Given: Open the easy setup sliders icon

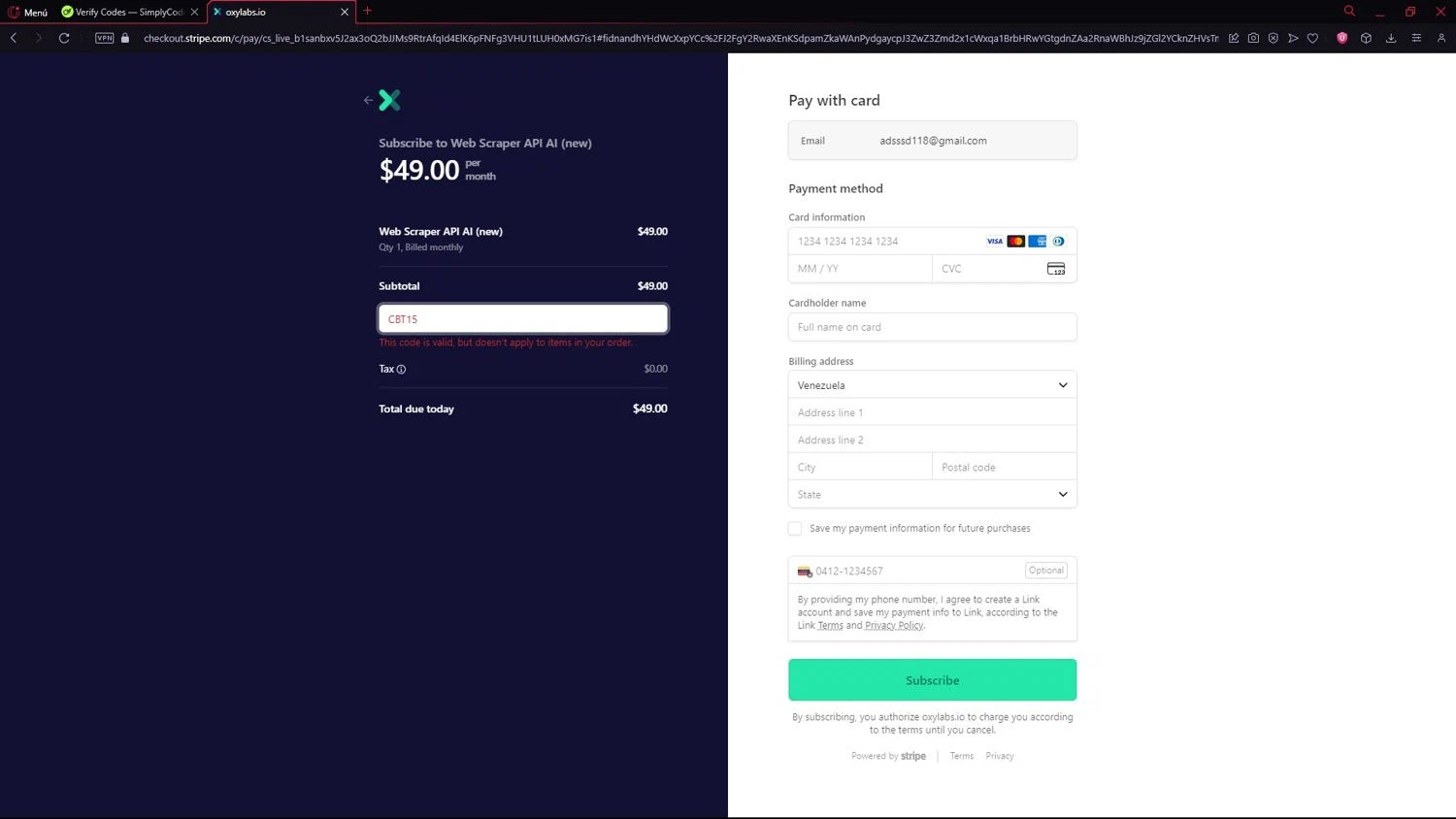Looking at the screenshot, I should tap(1416, 38).
